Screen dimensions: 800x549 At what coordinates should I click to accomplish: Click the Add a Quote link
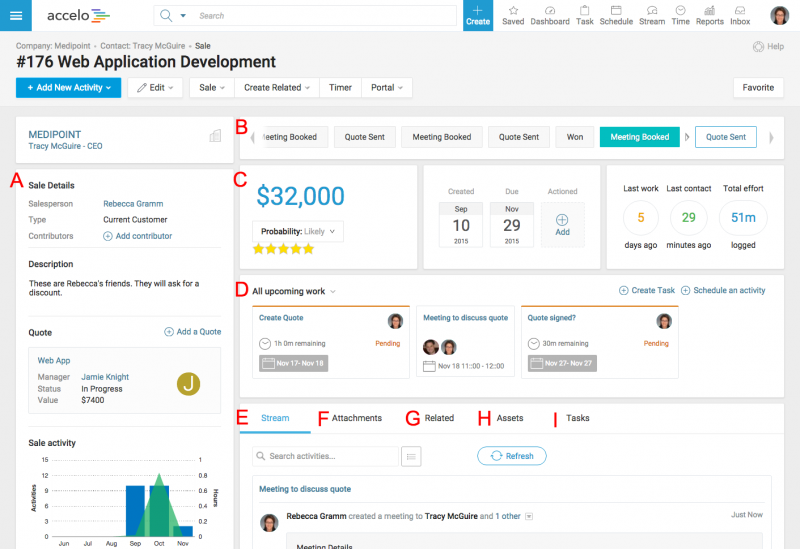pos(192,332)
